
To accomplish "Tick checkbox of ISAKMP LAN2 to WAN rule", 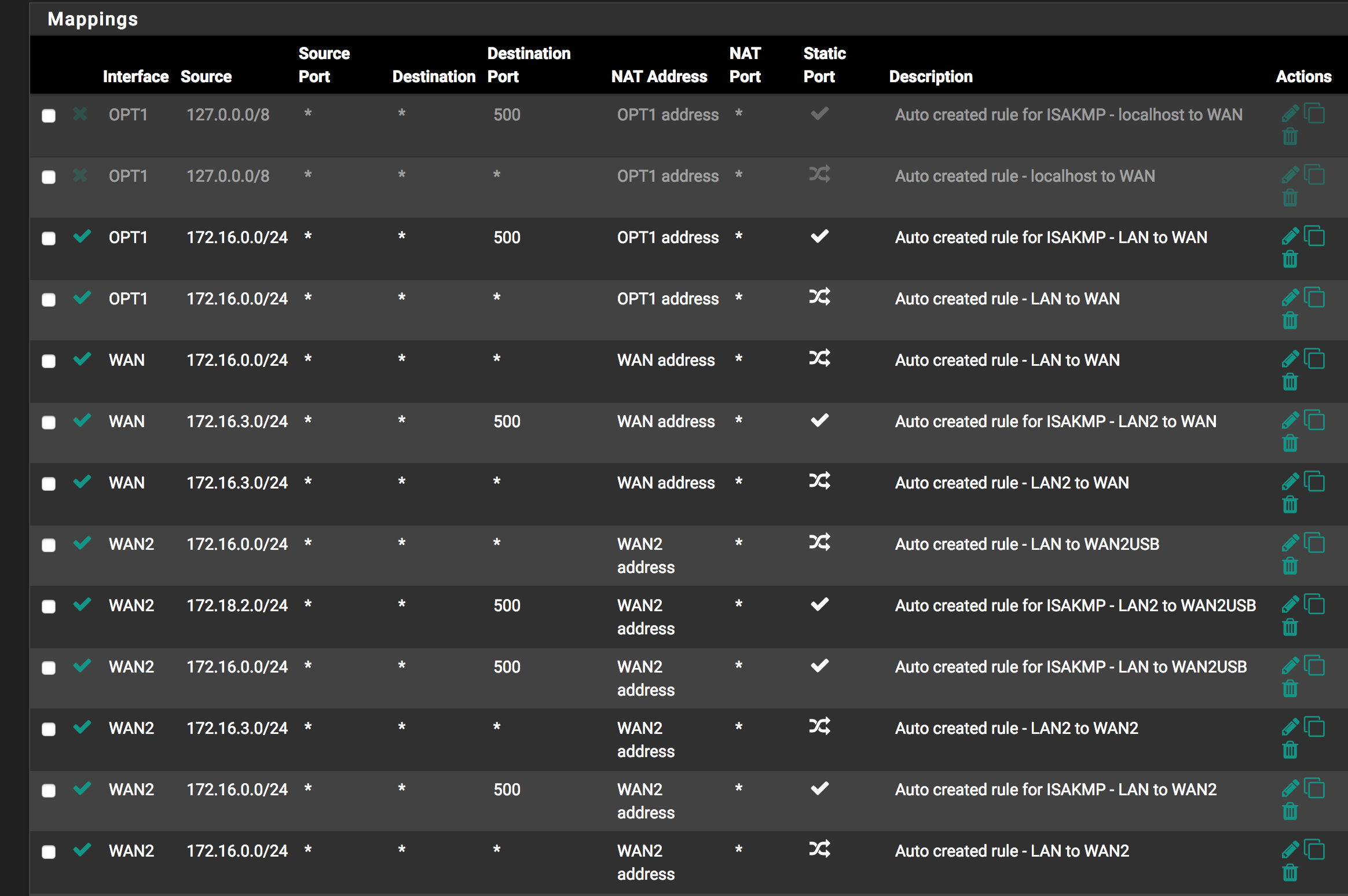I will coord(49,422).
